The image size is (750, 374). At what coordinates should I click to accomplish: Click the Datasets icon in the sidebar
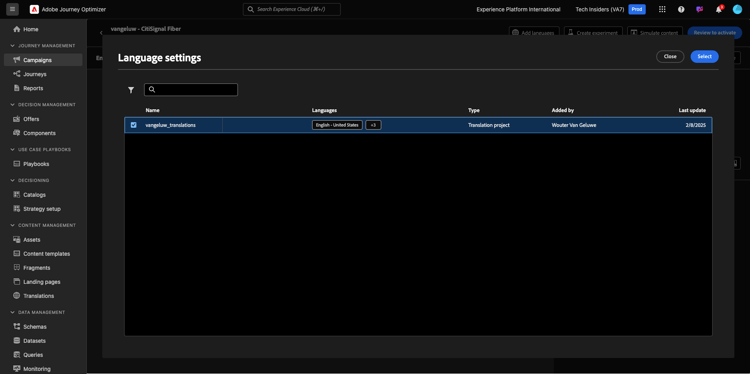17,341
